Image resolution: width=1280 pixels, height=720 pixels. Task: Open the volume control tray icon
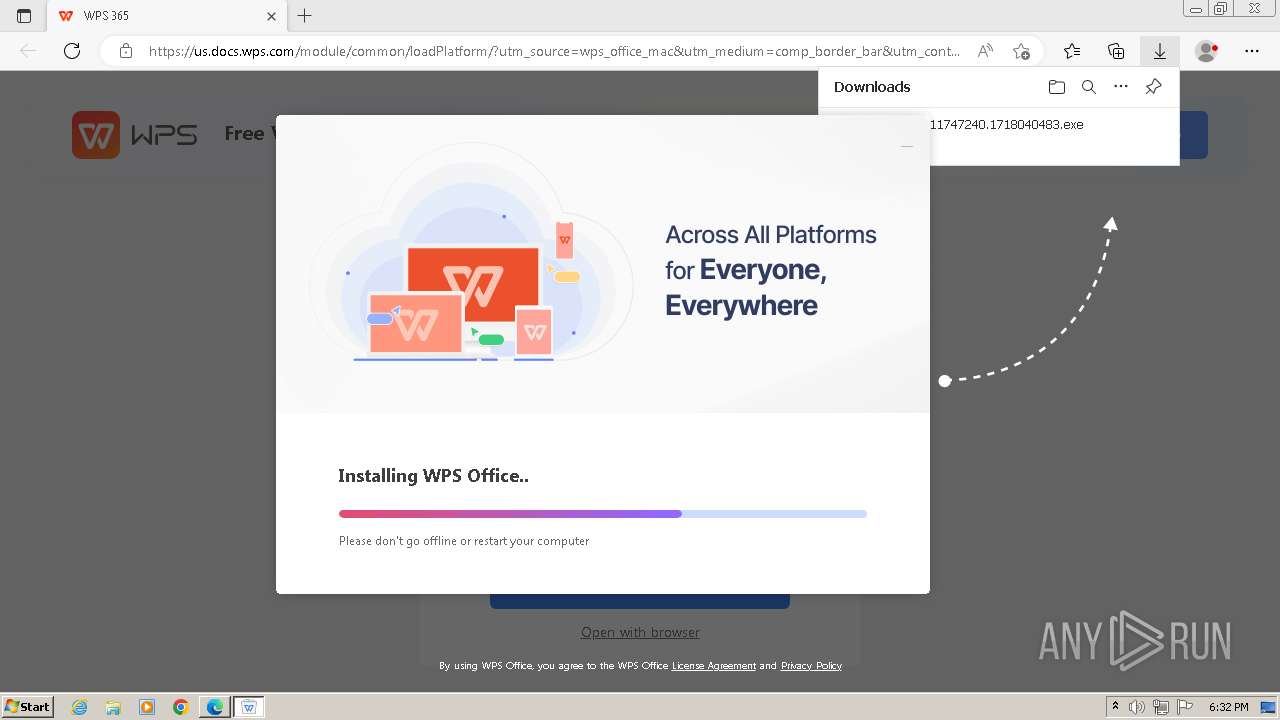click(1137, 707)
